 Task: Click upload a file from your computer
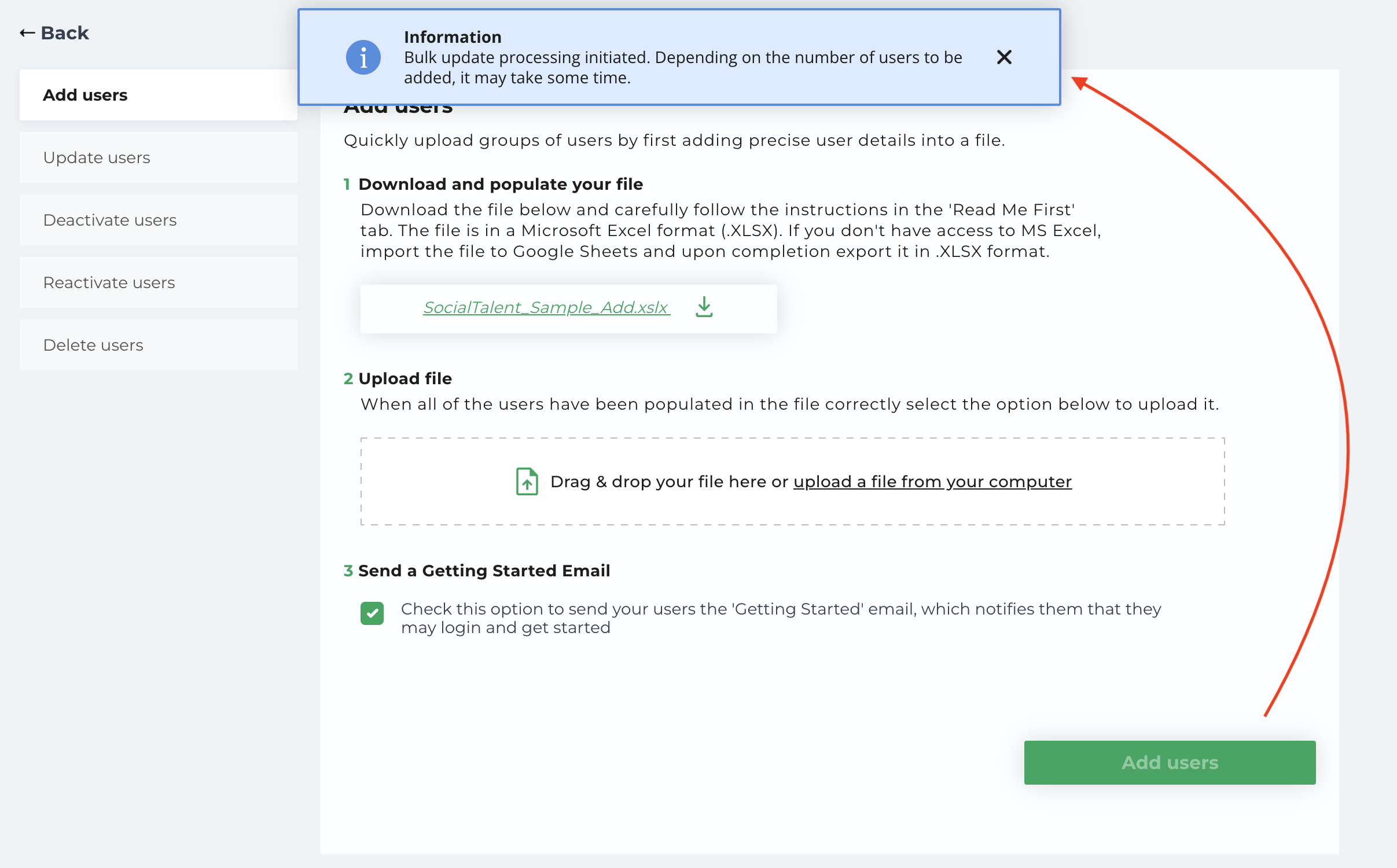click(x=932, y=481)
